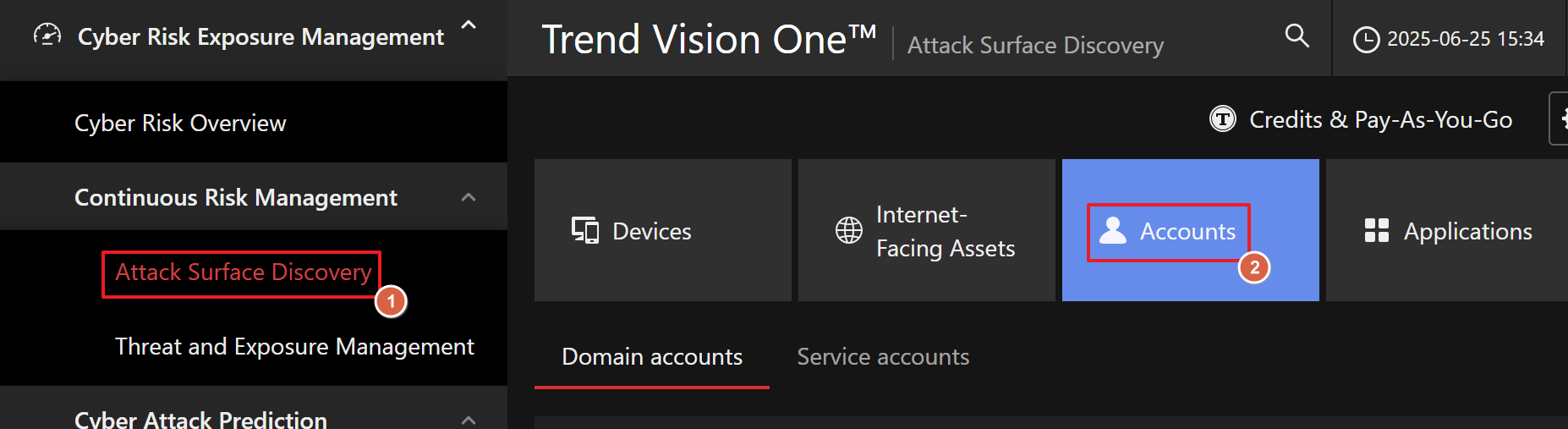Select the Devices asset tile
The image size is (1568, 429).
662,230
